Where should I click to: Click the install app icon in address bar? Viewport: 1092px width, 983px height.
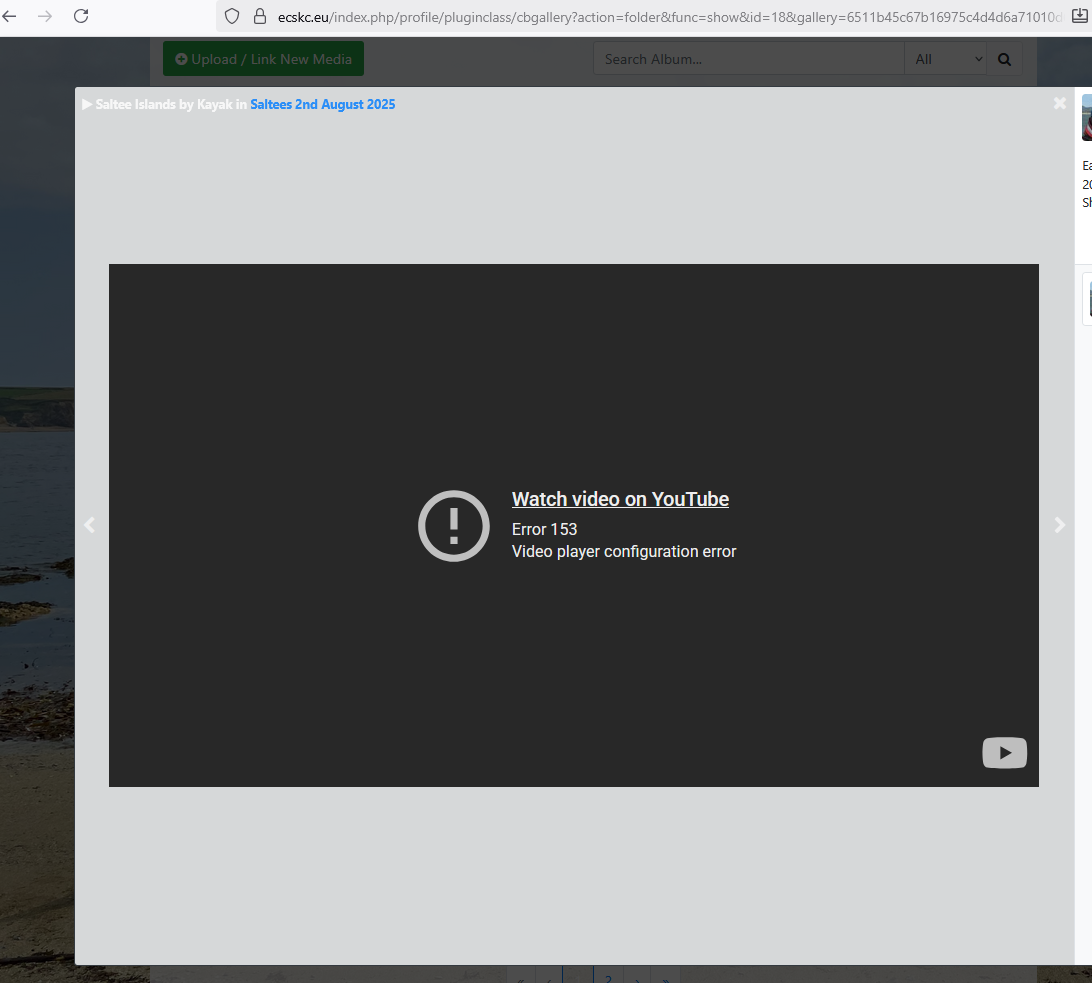[x=1082, y=16]
